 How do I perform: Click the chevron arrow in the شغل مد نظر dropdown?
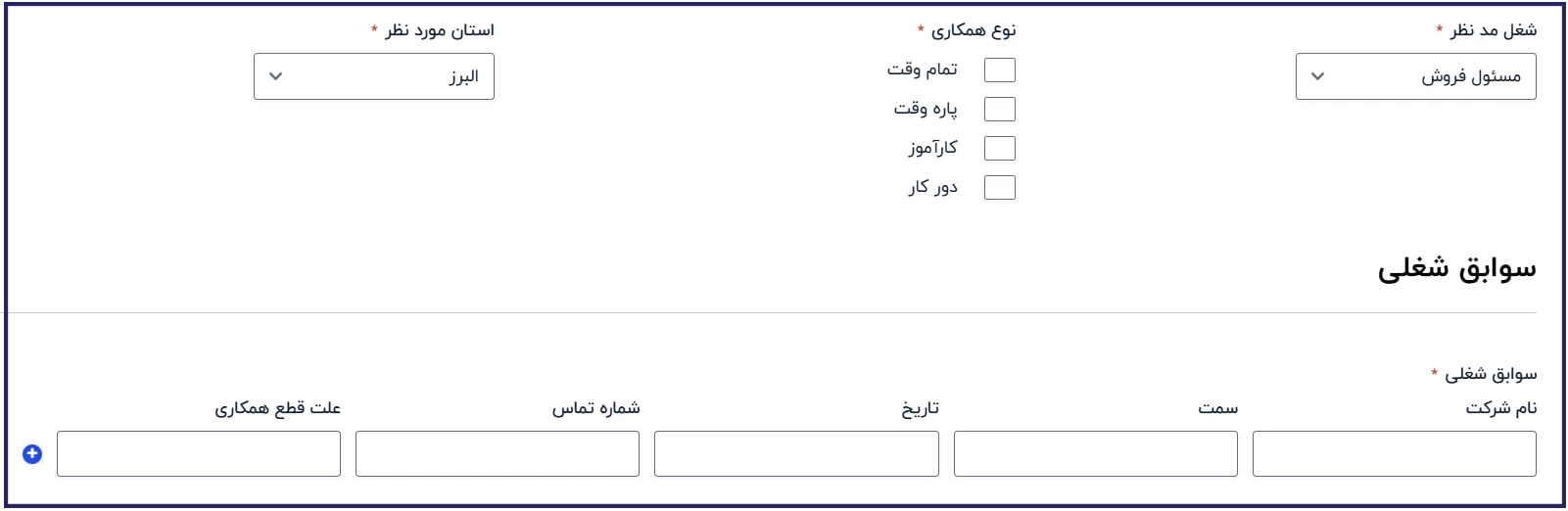(1317, 76)
